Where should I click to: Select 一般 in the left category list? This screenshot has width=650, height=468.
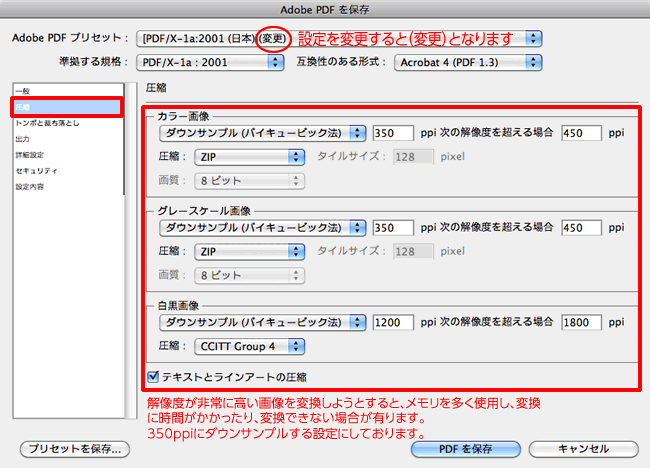[x=68, y=91]
